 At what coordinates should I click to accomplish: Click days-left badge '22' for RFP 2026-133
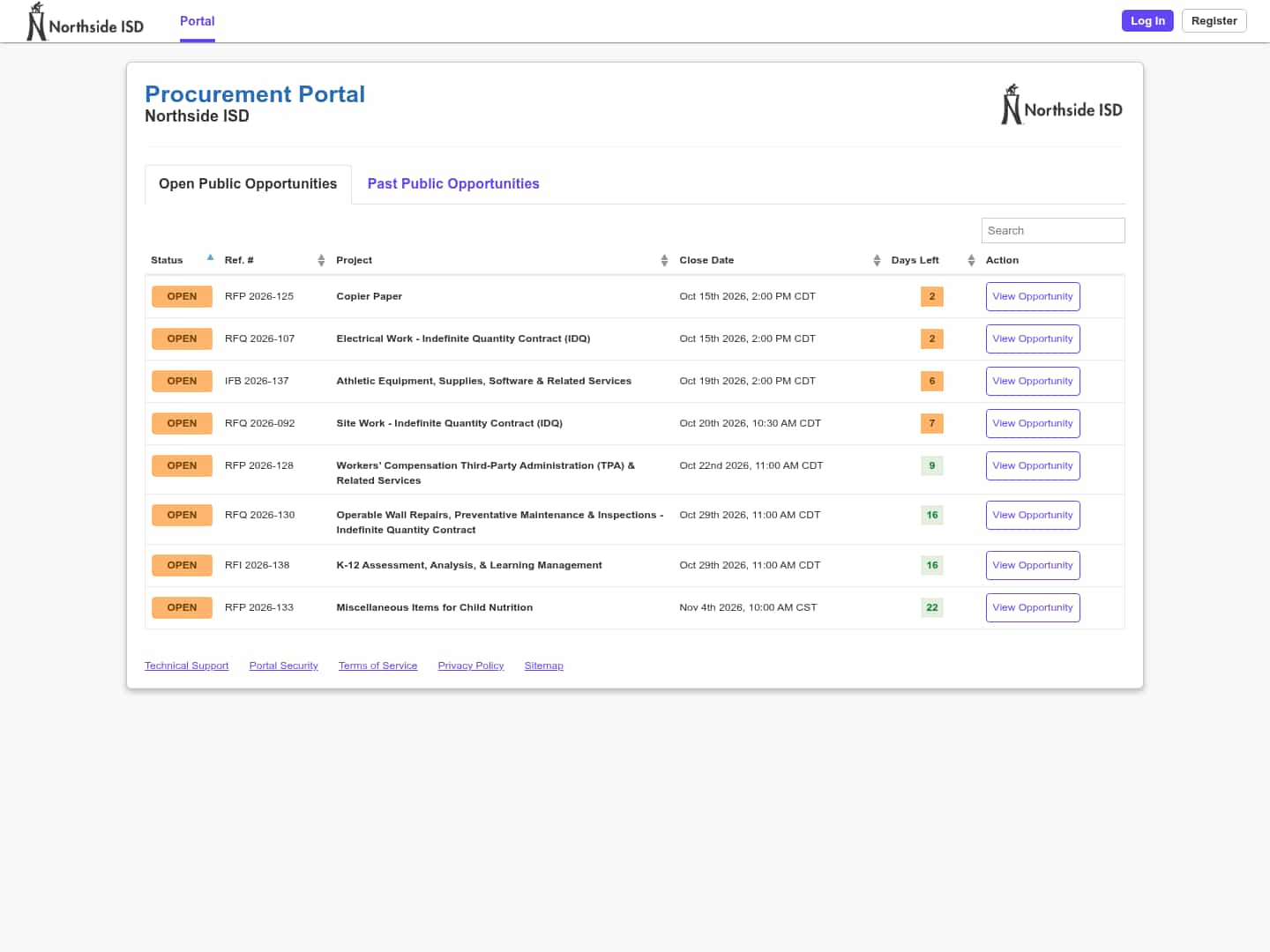tap(932, 607)
